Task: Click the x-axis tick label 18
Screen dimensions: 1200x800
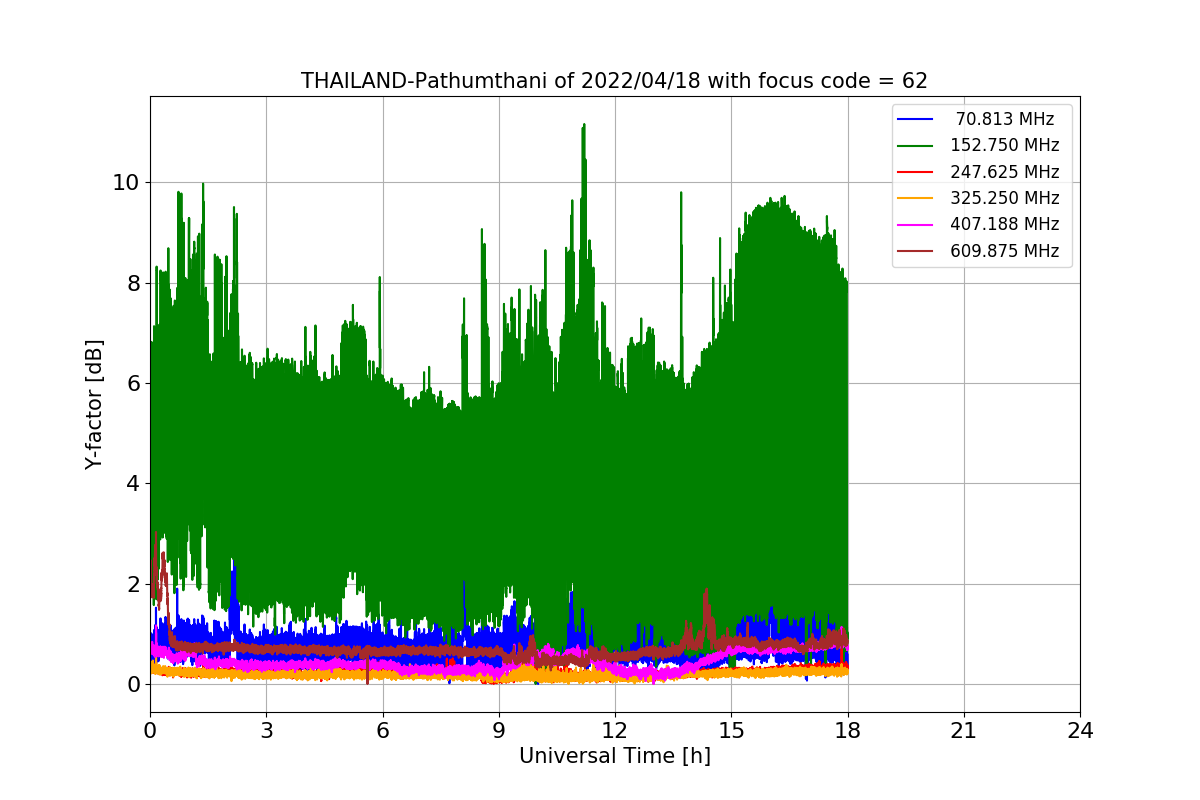Action: (847, 731)
